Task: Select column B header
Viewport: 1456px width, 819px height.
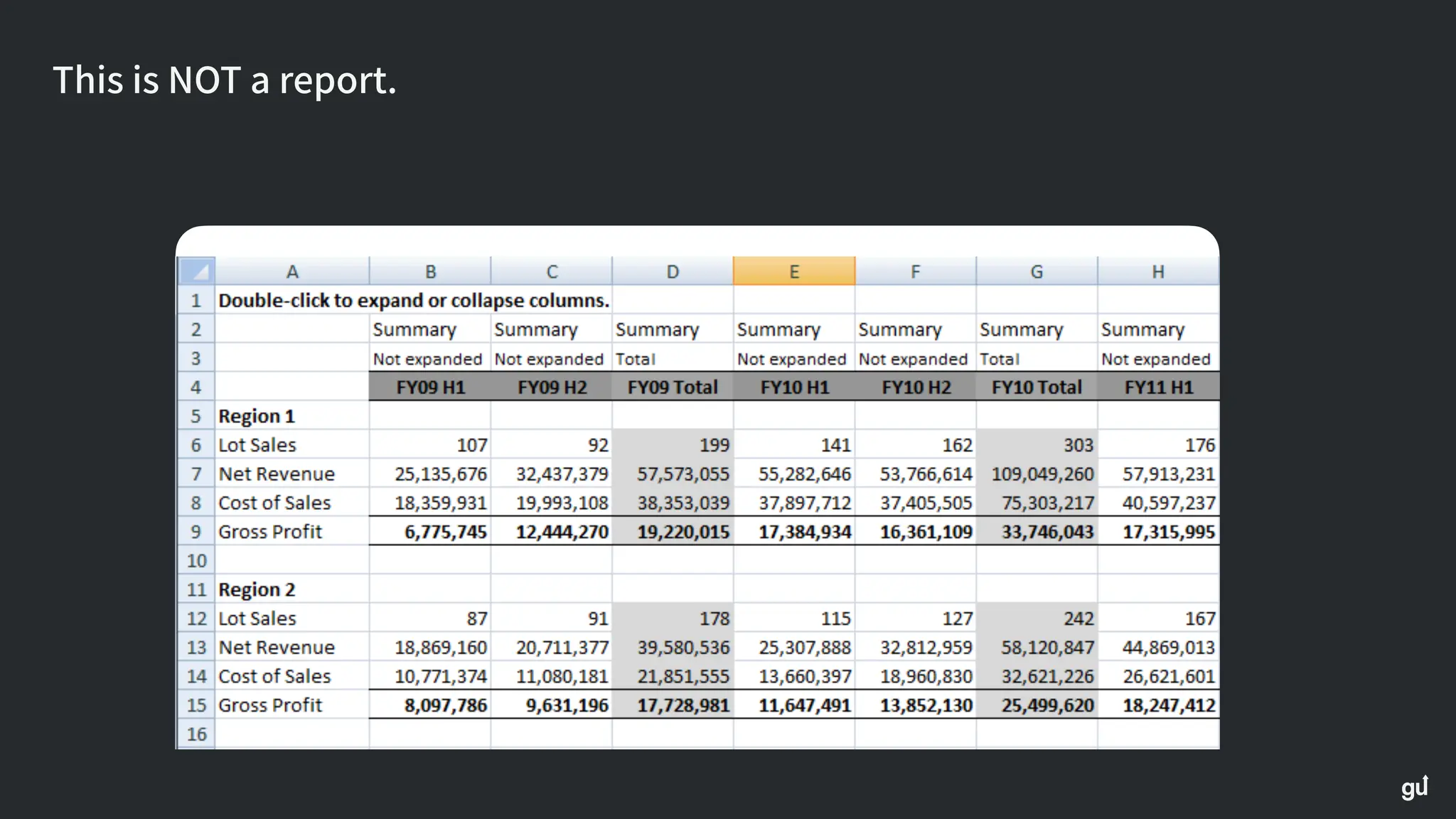Action: pyautogui.click(x=430, y=271)
